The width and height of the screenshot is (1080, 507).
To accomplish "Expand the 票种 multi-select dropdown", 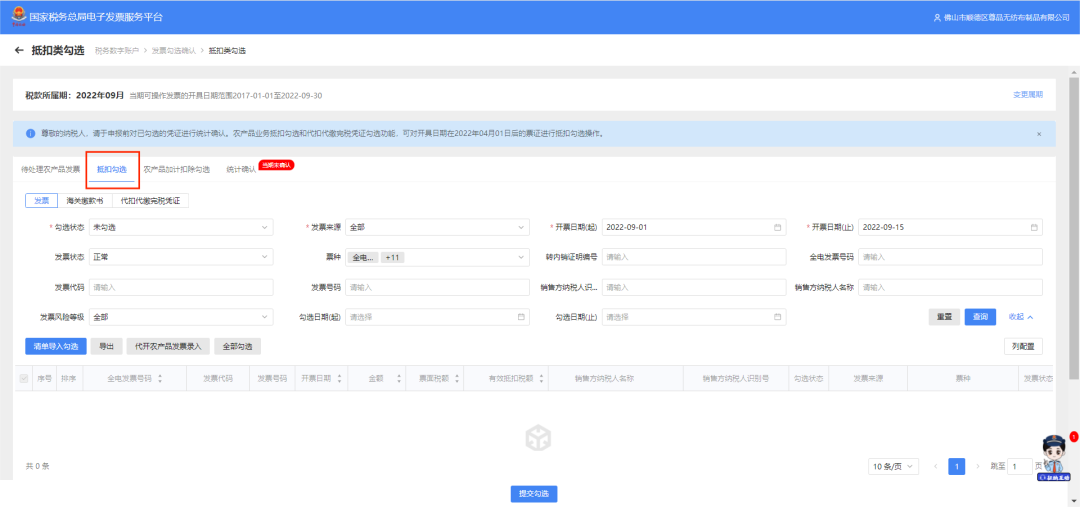I will tap(437, 257).
